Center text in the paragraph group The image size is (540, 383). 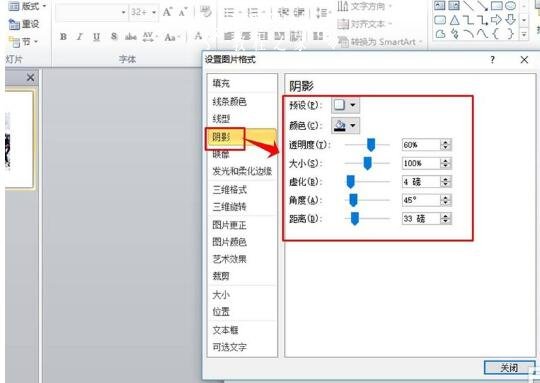pos(246,36)
